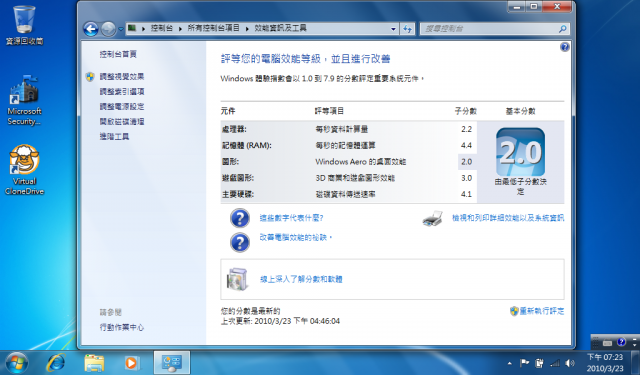Viewport: 640px width, 375px height.
Task: Click the power plug tray icon
Action: [539, 363]
